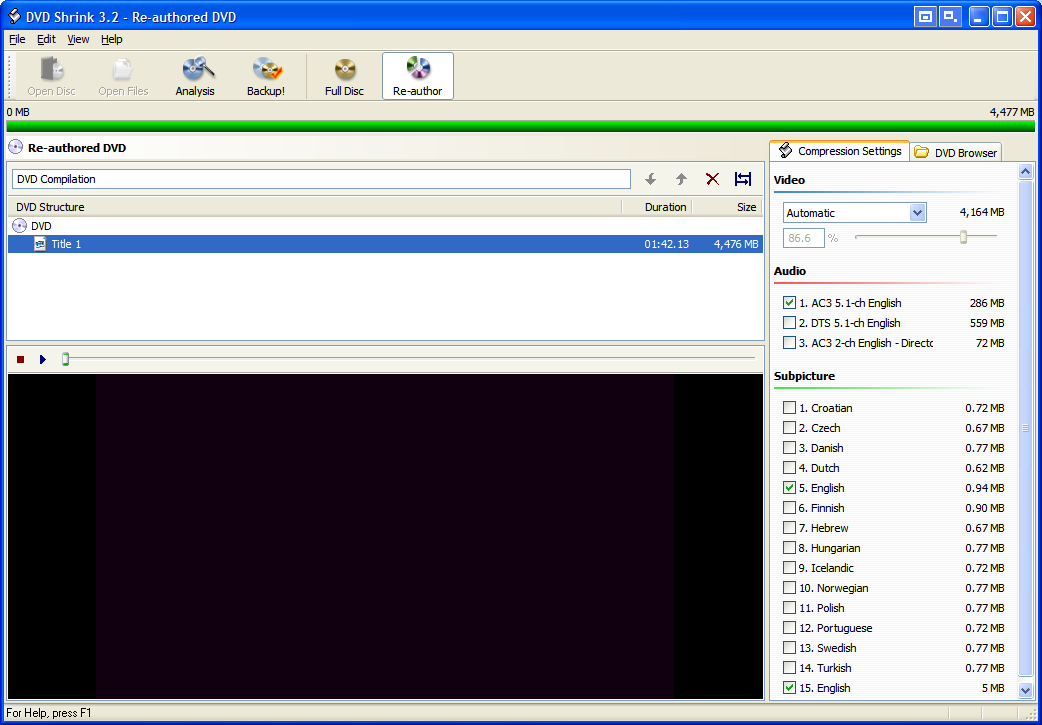Click the Analysis toolbar icon
The image size is (1042, 725).
coord(195,77)
